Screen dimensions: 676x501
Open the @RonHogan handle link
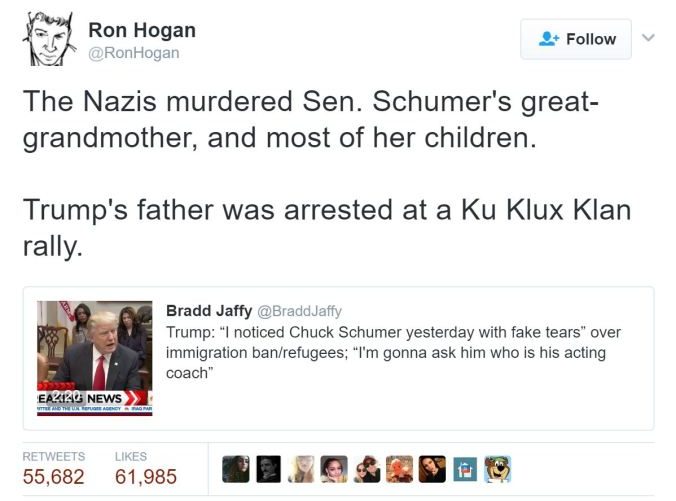[x=134, y=53]
